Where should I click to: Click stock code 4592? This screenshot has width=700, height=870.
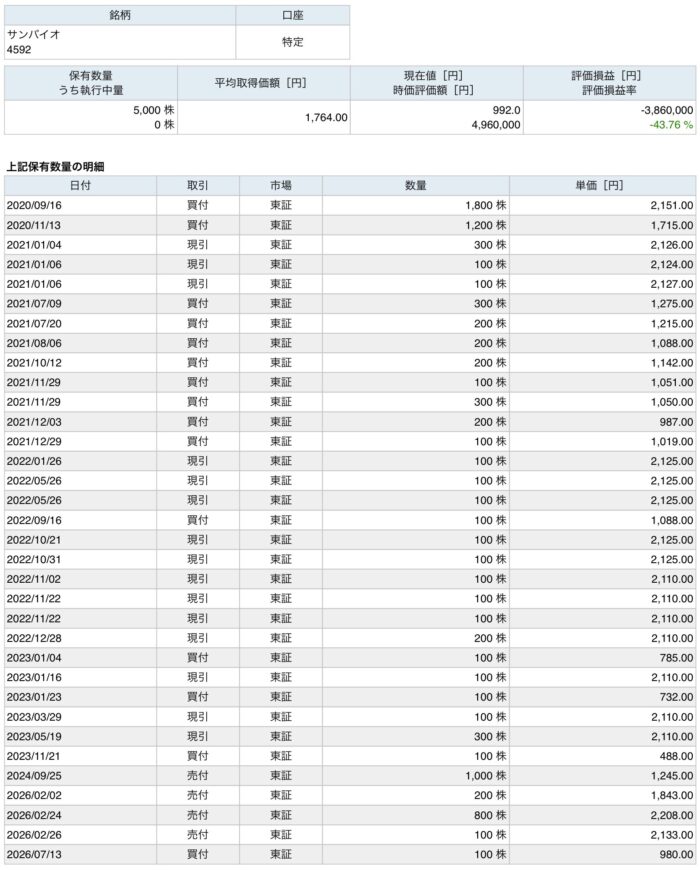[x=19, y=50]
